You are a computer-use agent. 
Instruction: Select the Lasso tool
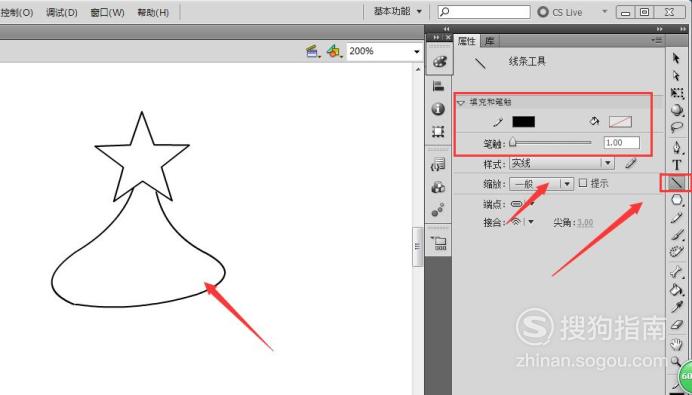(677, 128)
